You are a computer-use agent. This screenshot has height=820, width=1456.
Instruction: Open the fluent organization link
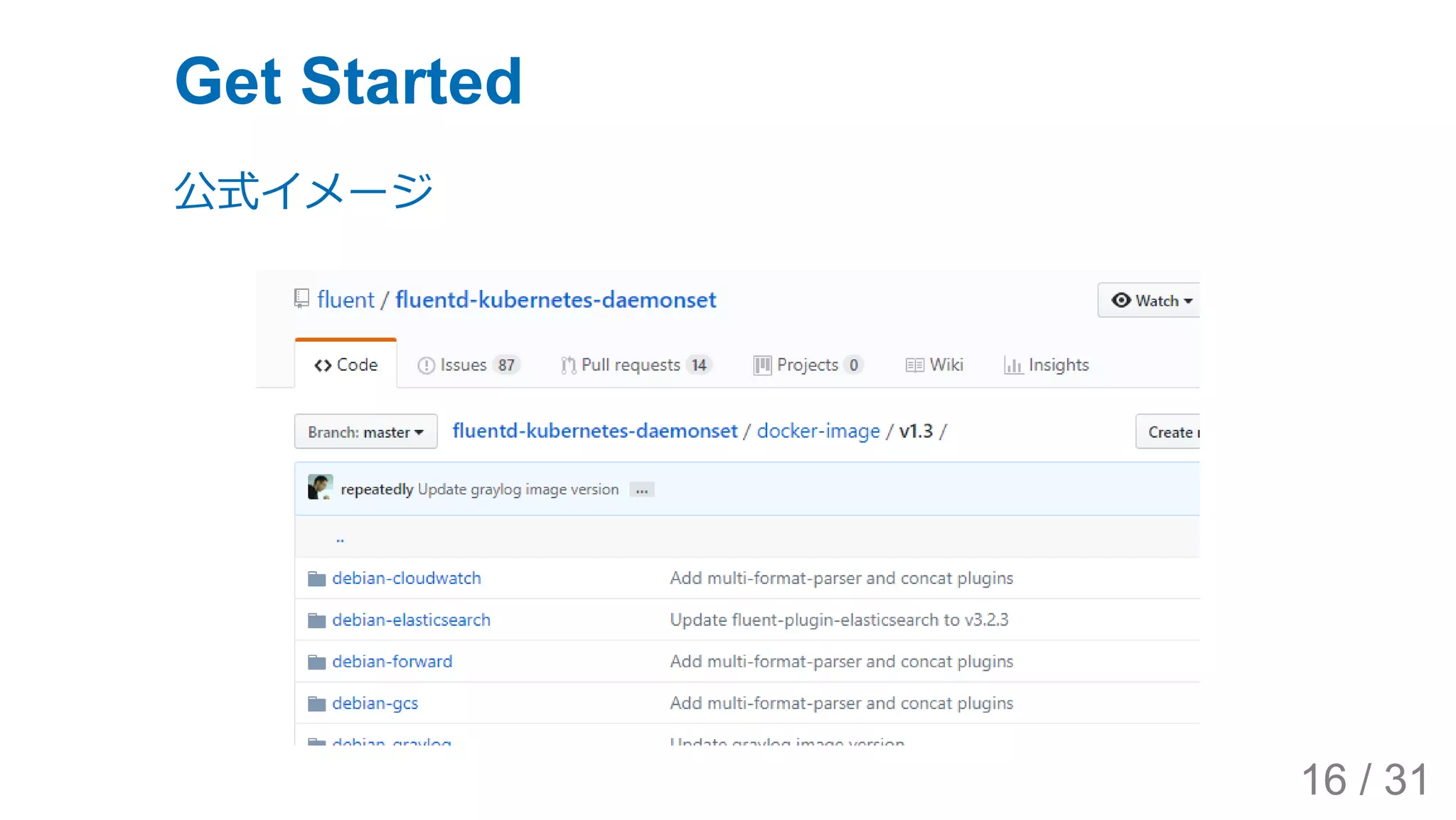click(346, 300)
